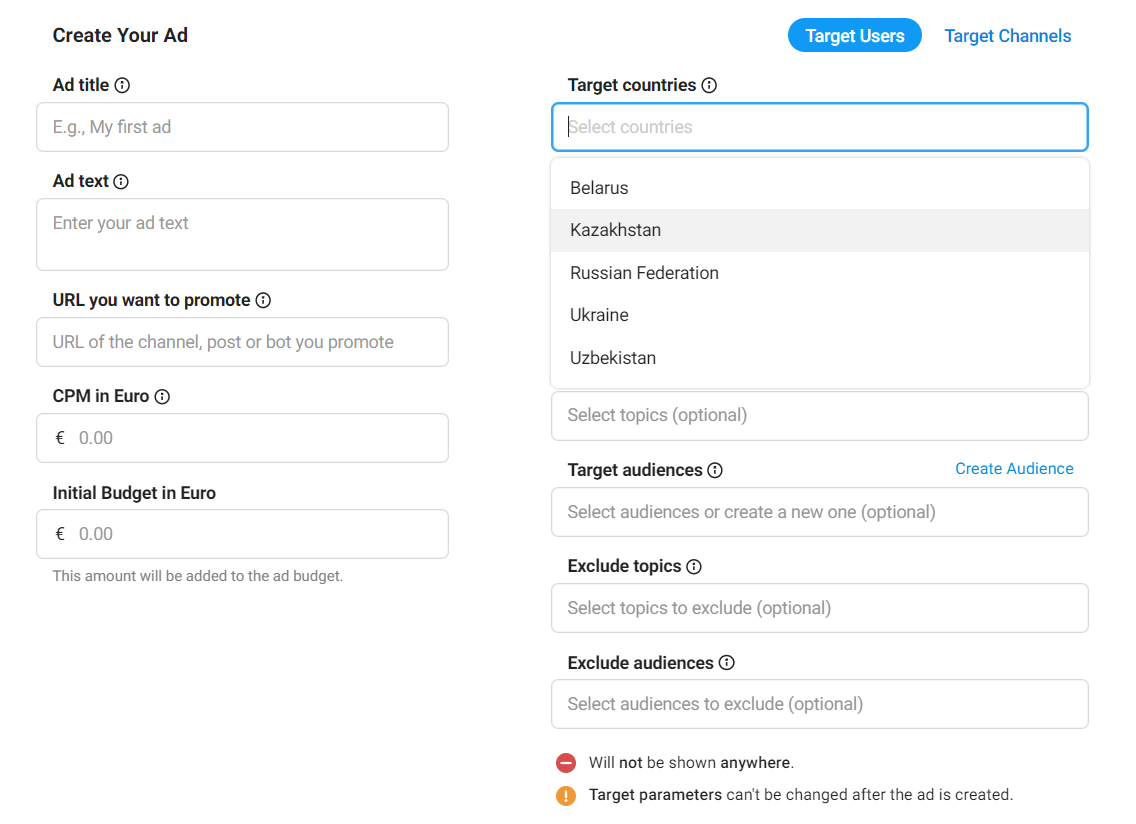This screenshot has height=824, width=1136.
Task: Keep Target Users mode selected
Action: pyautogui.click(x=854, y=35)
